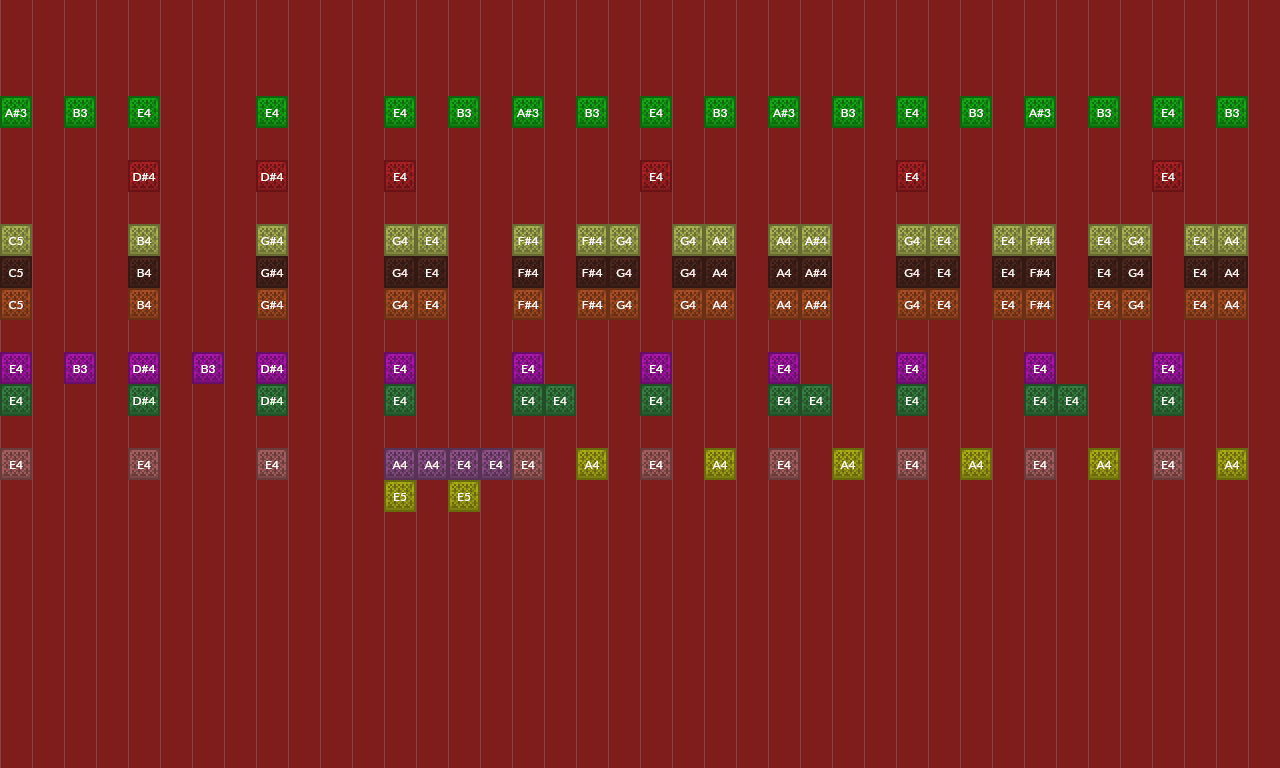Select the rightmost green B3 note in the top row
This screenshot has width=1280, height=768.
pyautogui.click(x=1232, y=112)
